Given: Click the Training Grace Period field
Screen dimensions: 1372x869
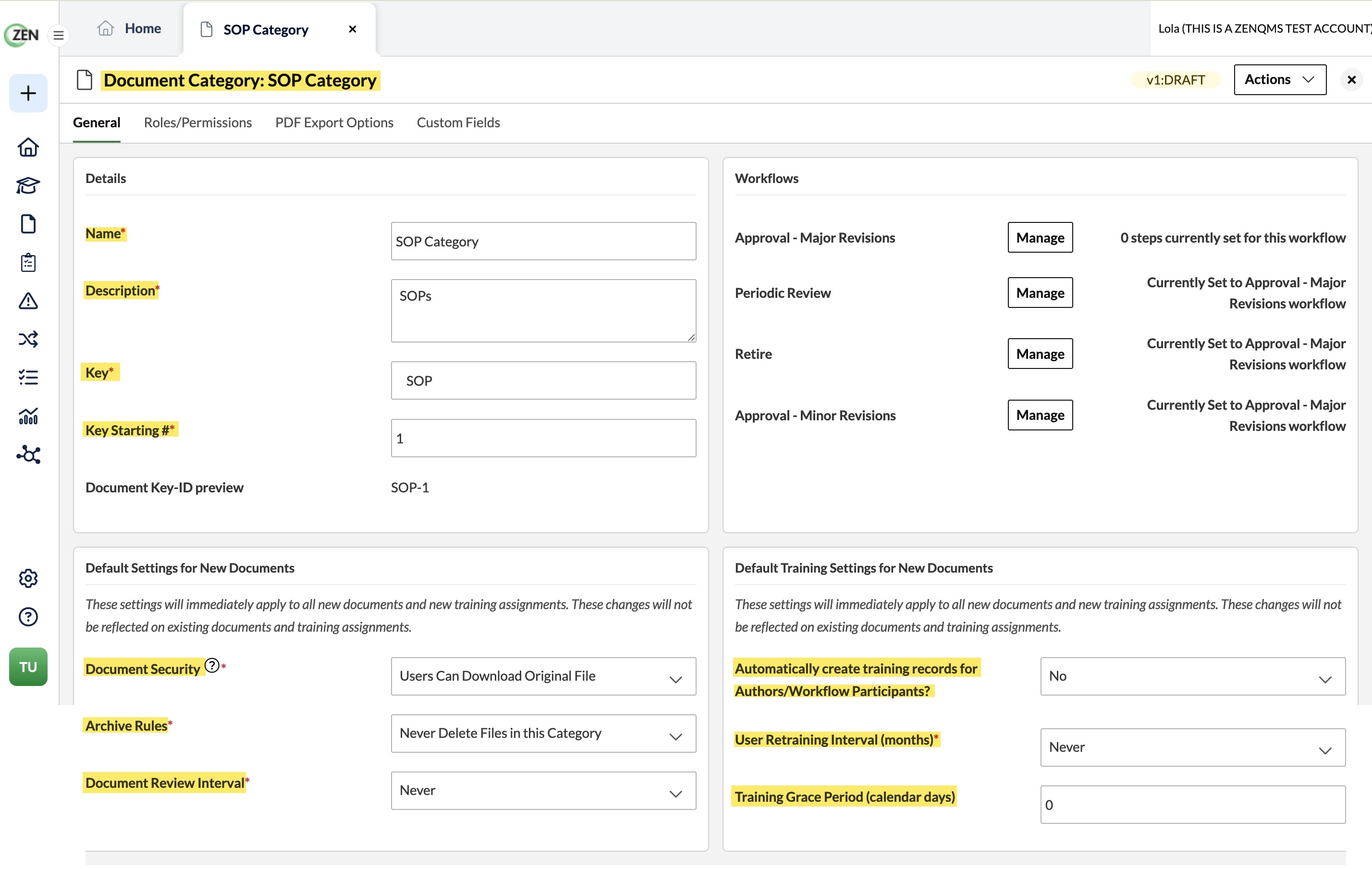Looking at the screenshot, I should tap(1192, 805).
